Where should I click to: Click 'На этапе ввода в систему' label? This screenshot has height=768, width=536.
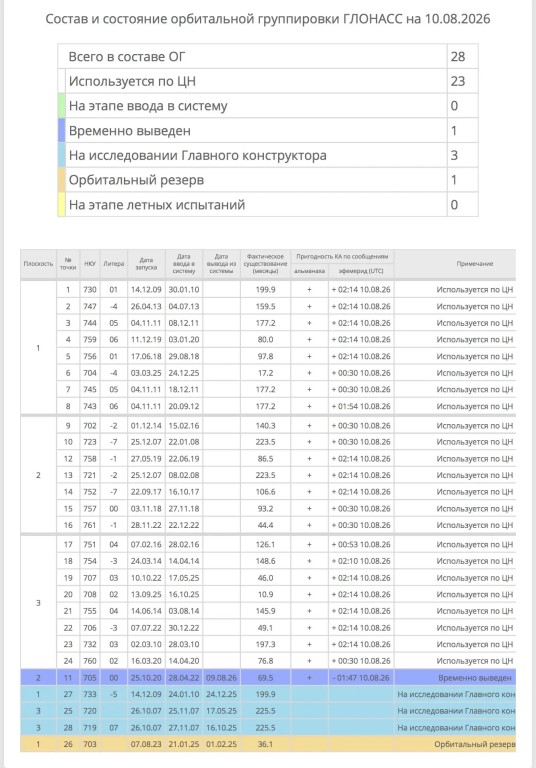coord(148,106)
